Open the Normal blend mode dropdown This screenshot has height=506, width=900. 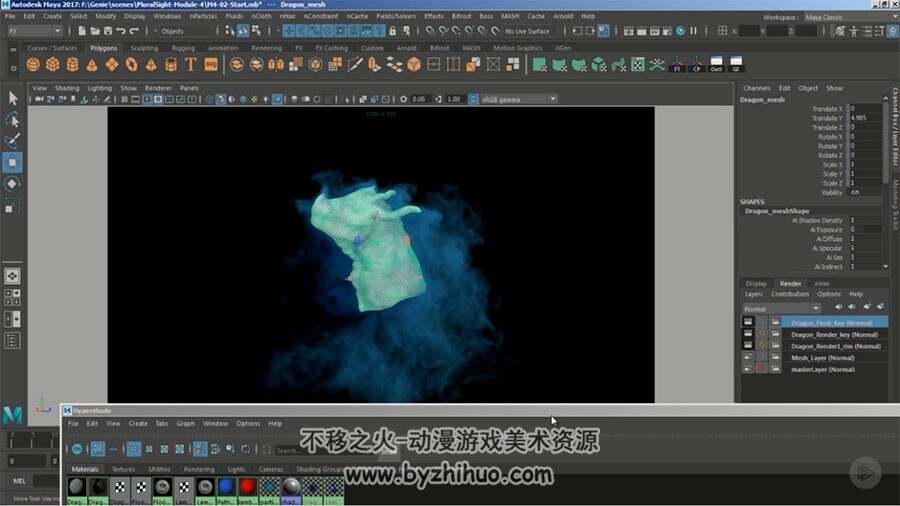781,309
